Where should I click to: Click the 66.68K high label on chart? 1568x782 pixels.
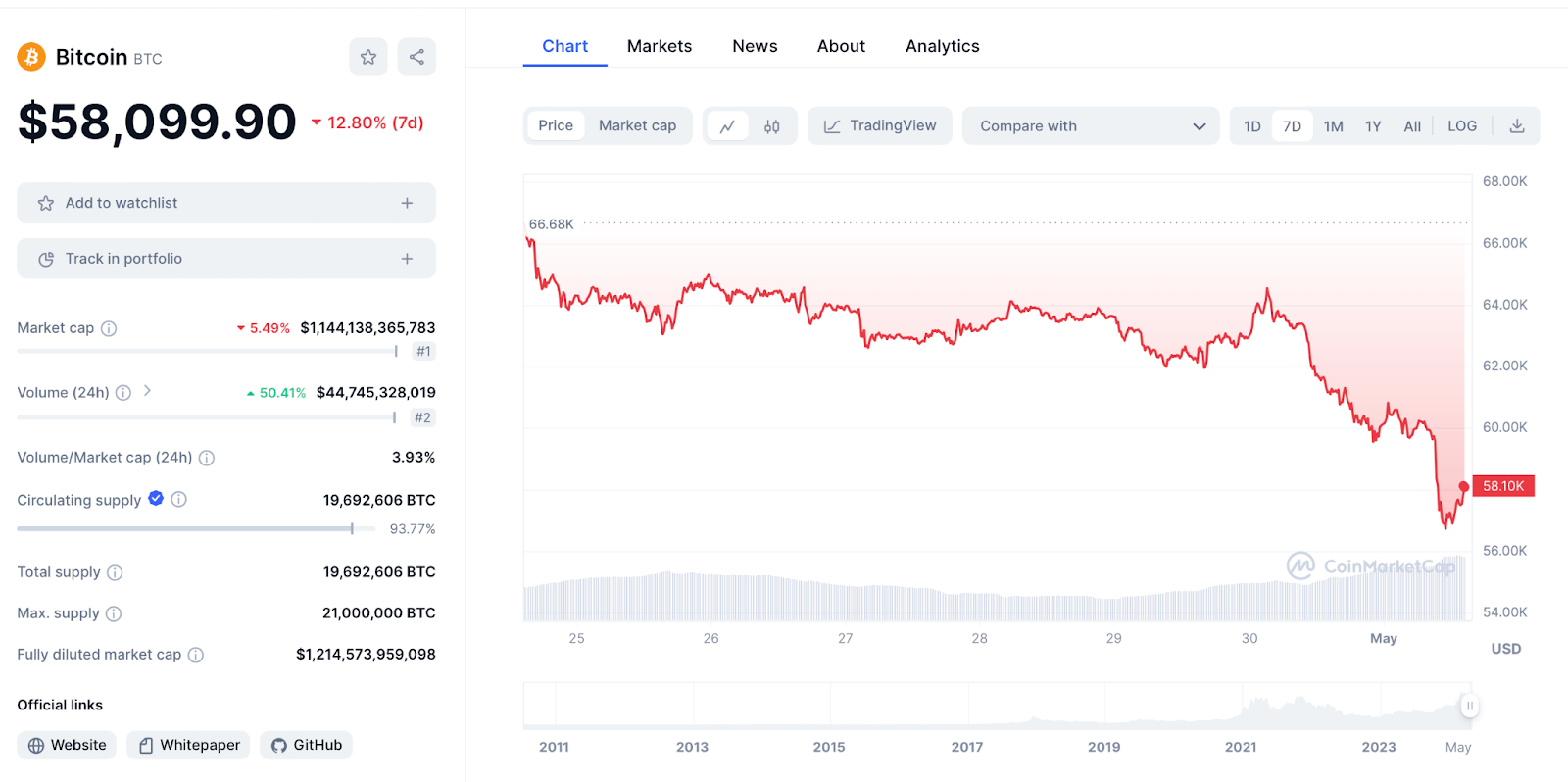[x=552, y=224]
